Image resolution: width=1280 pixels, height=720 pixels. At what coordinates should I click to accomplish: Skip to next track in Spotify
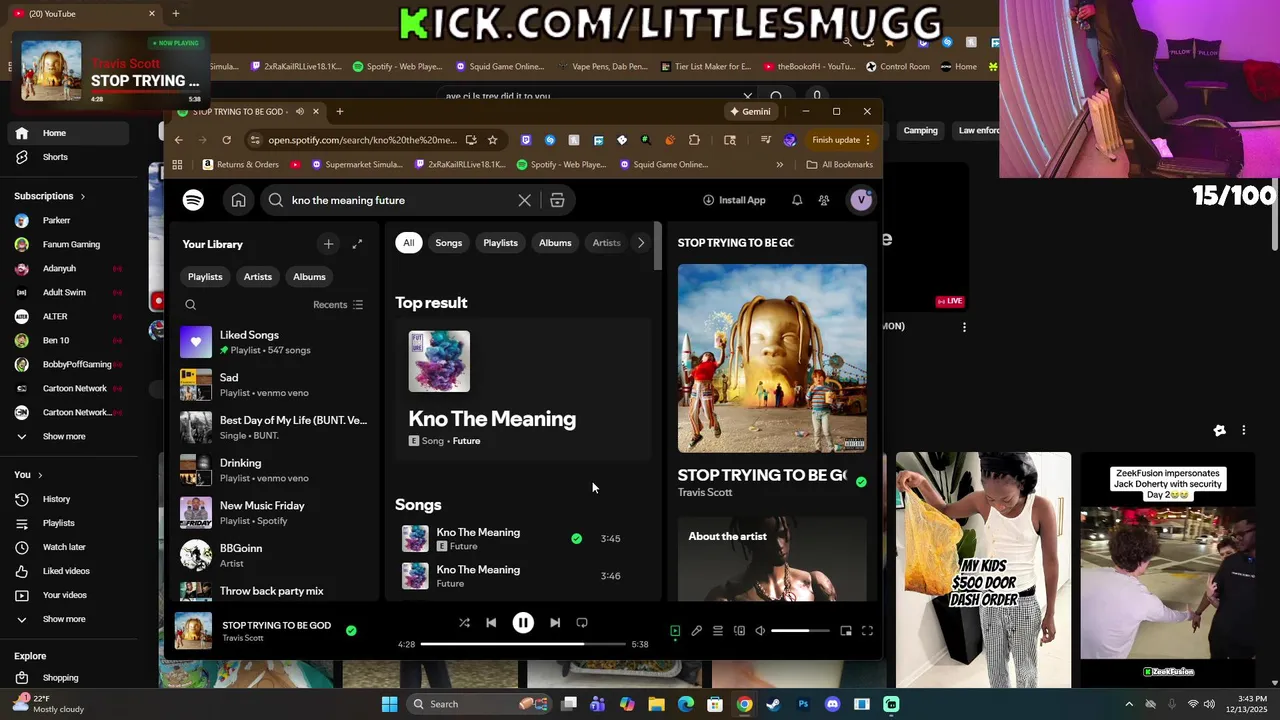point(555,622)
